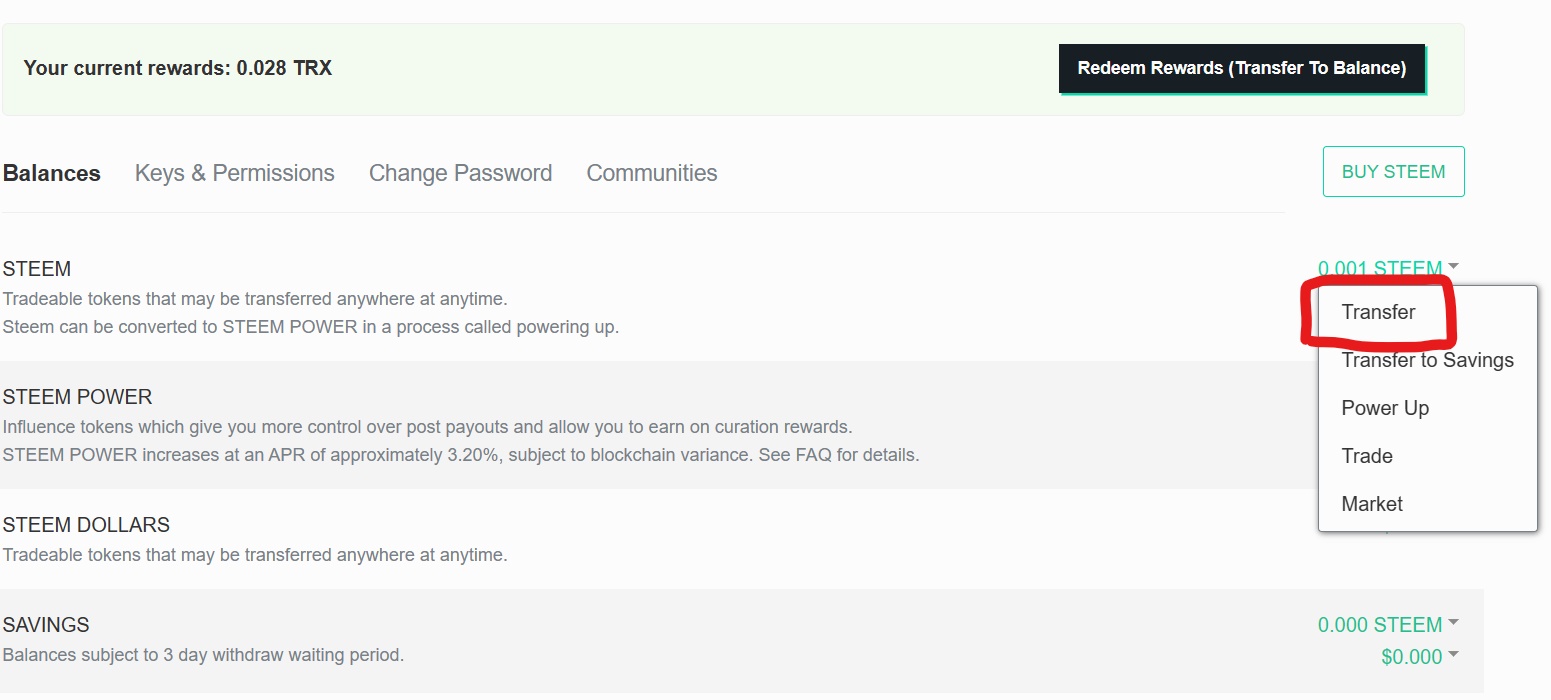Click the STEEM POWER heading

tap(78, 397)
